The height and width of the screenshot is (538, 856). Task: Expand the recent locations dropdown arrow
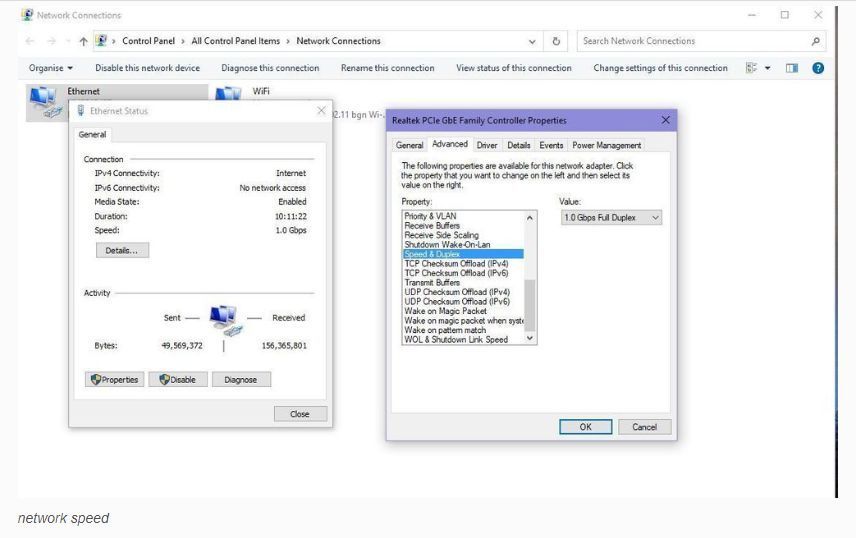pos(68,41)
